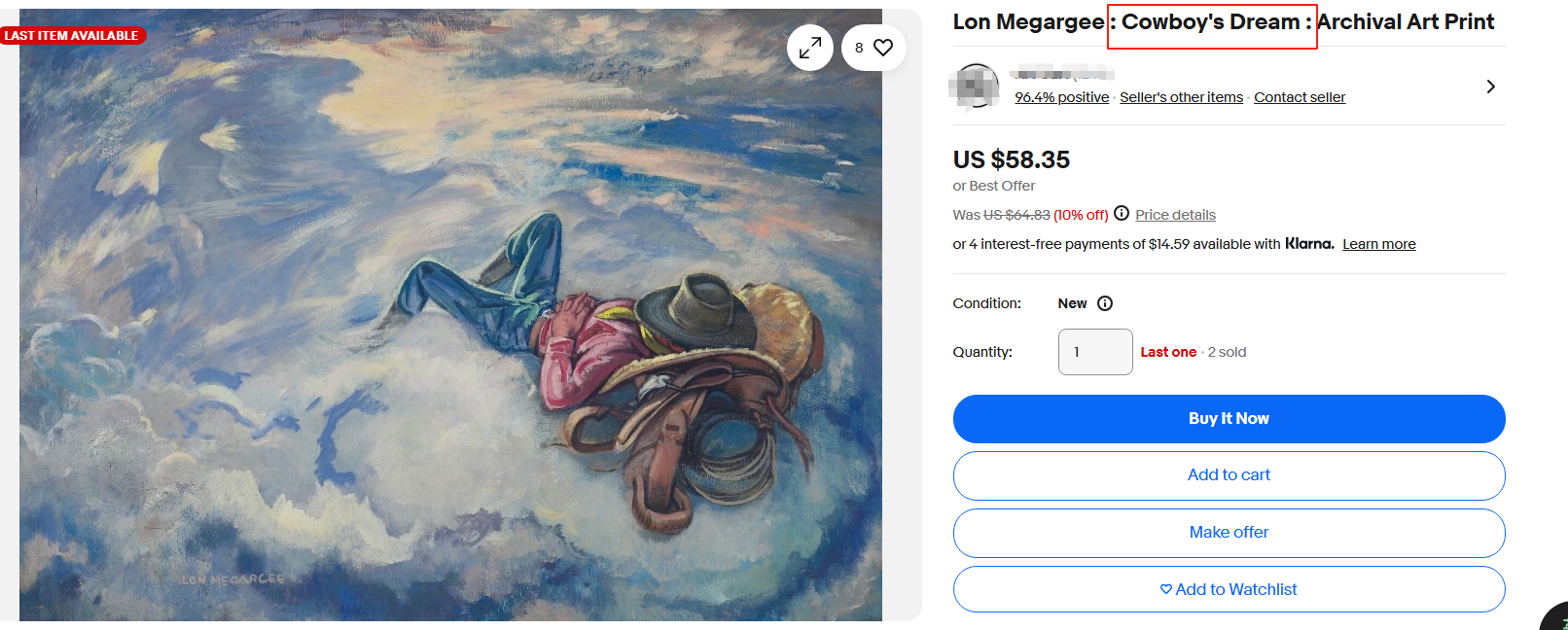View Seller's other items
Image resolution: width=1568 pixels, height=630 pixels.
pos(1181,97)
